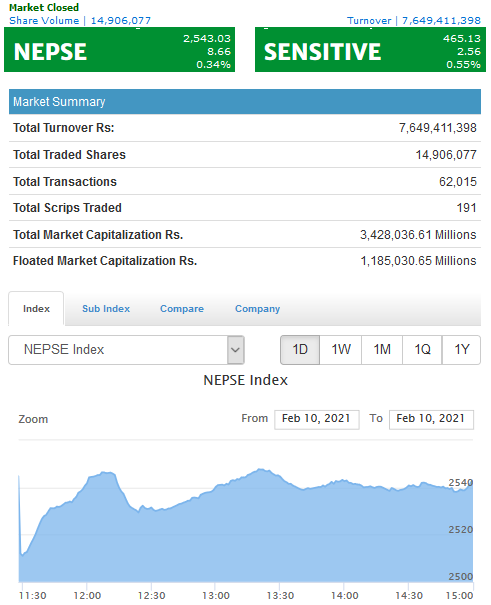
Task: Click Floated Market Capitalization value 1,185,030.65 Millions
Action: 418,261
